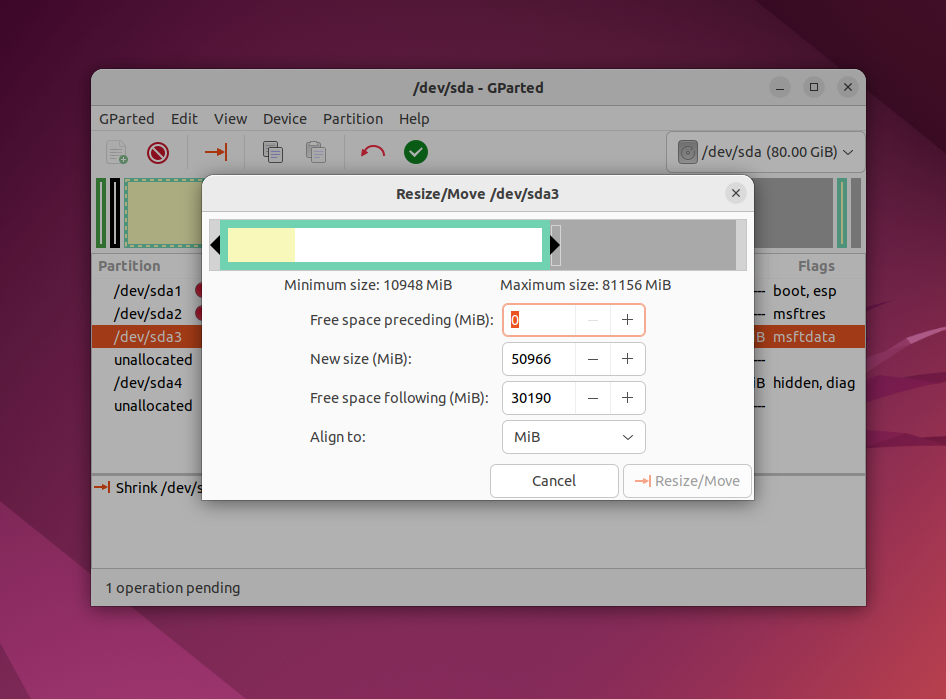Click the Paste partition toolbar icon
The height and width of the screenshot is (699, 946).
pyautogui.click(x=316, y=152)
